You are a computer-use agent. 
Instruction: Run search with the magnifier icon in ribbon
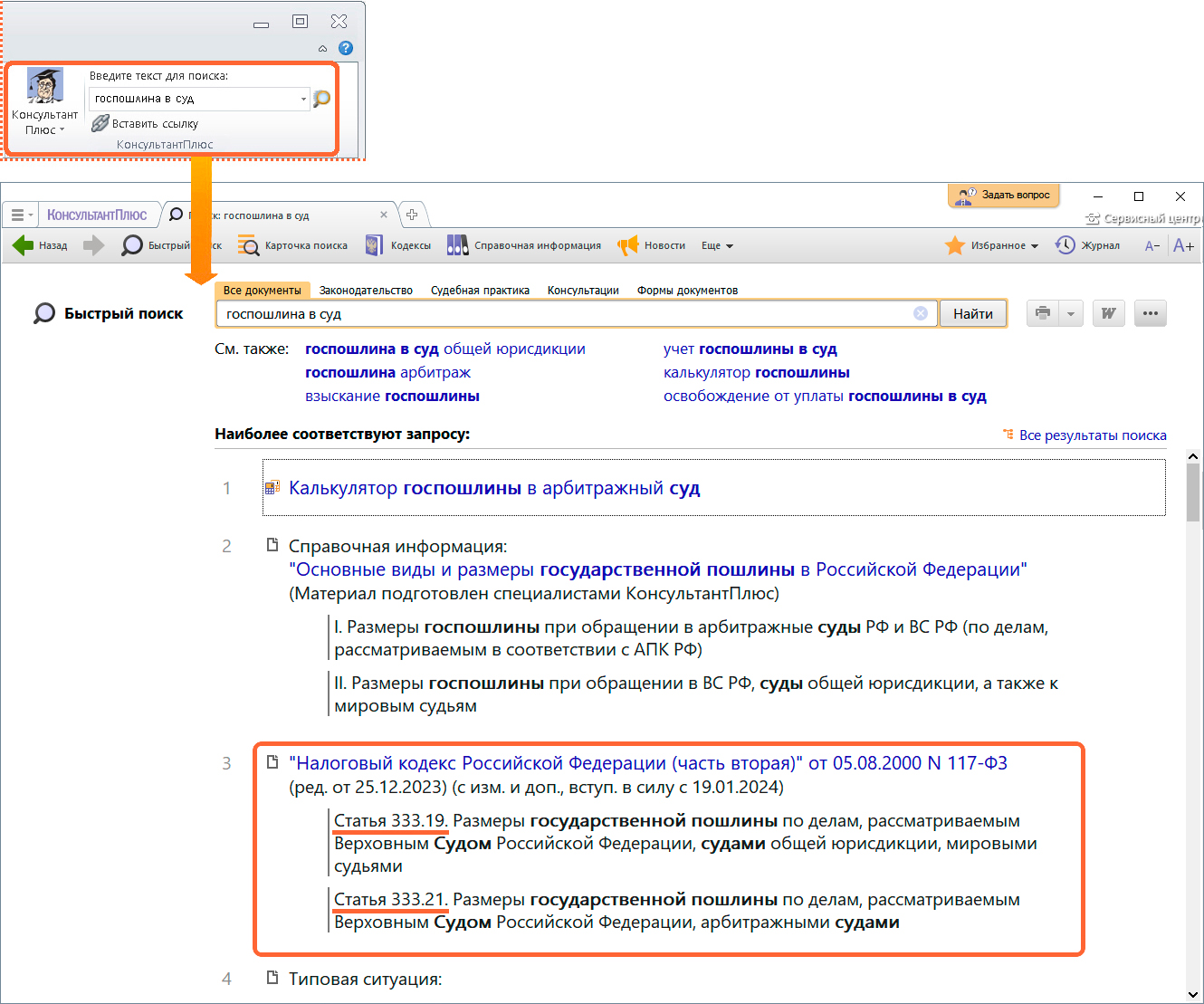[x=321, y=99]
